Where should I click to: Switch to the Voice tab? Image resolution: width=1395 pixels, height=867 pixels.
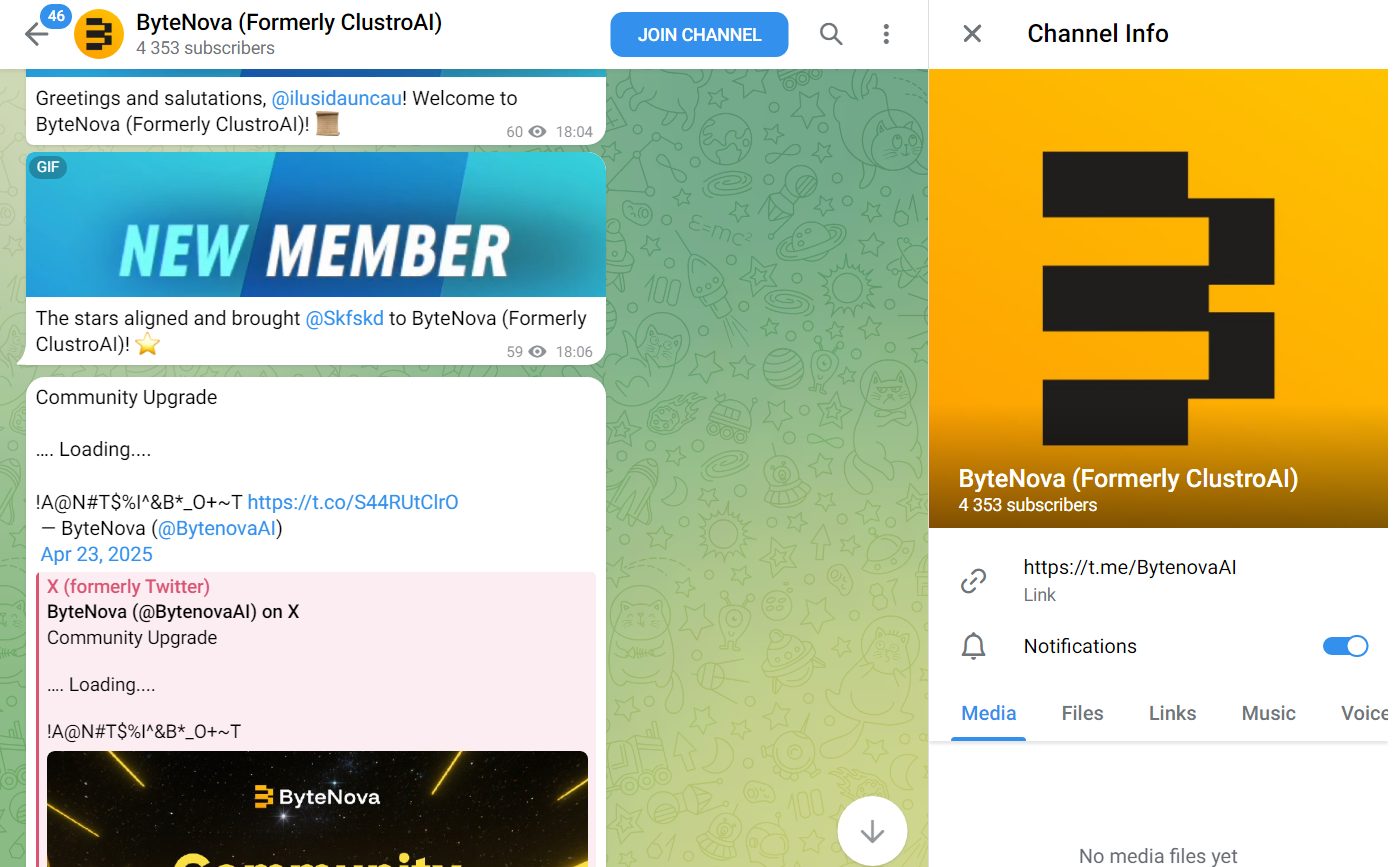tap(1364, 713)
